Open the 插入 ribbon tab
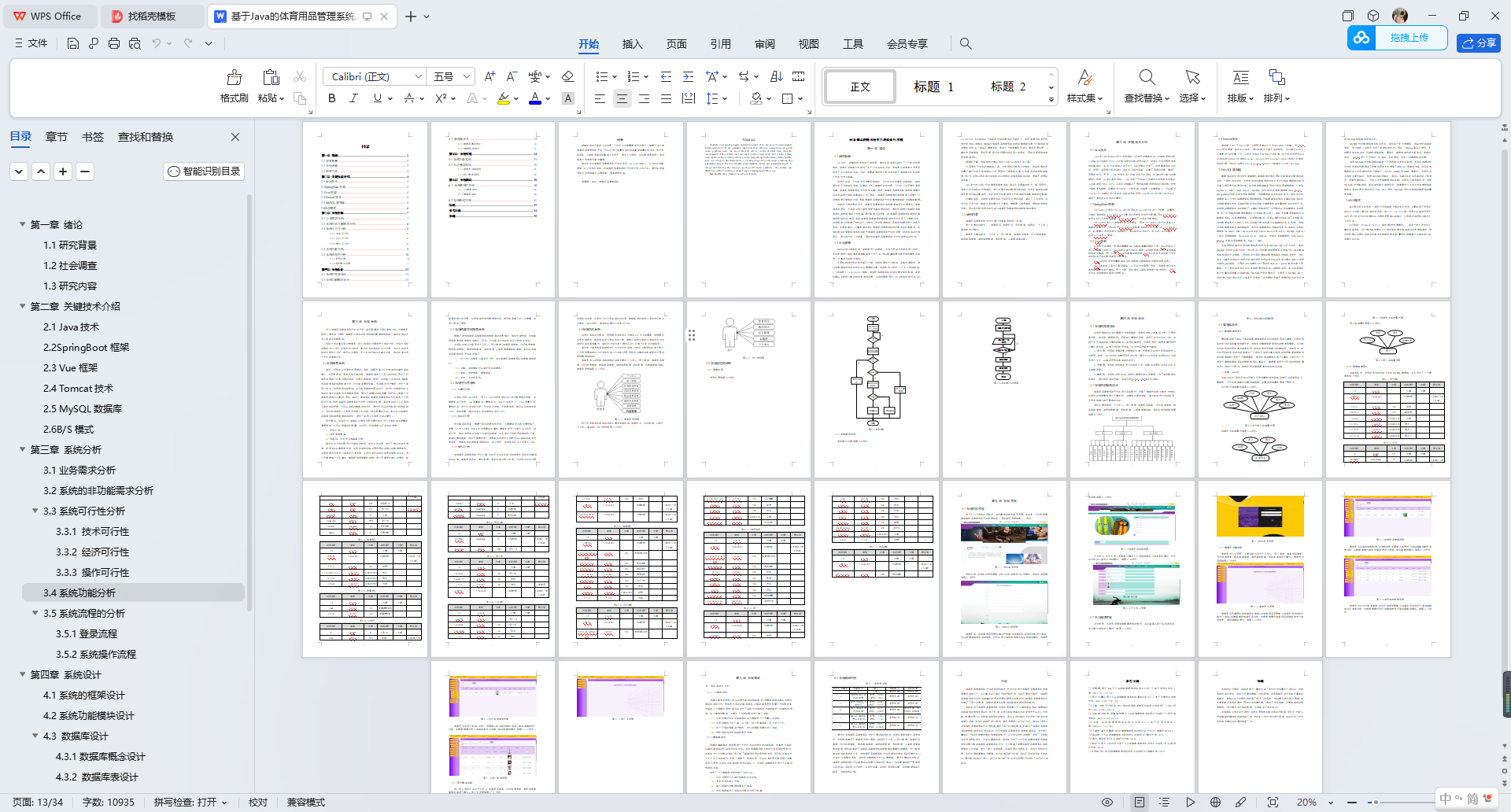Image resolution: width=1511 pixels, height=812 pixels. pos(632,44)
